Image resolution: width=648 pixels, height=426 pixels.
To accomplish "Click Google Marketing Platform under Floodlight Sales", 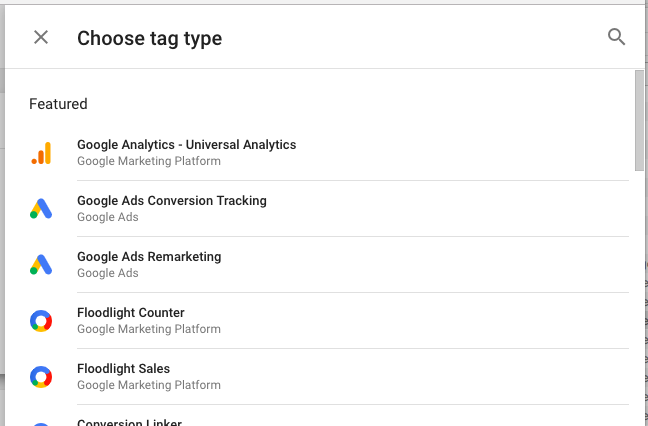I will coord(149,385).
